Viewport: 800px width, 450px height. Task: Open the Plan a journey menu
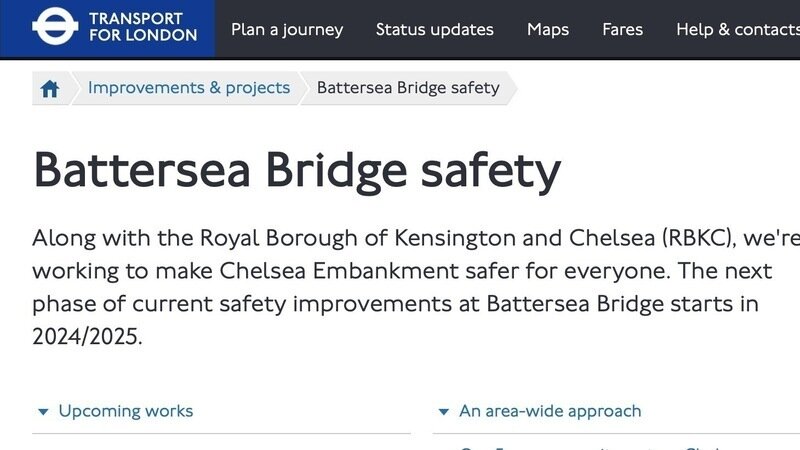coord(287,29)
